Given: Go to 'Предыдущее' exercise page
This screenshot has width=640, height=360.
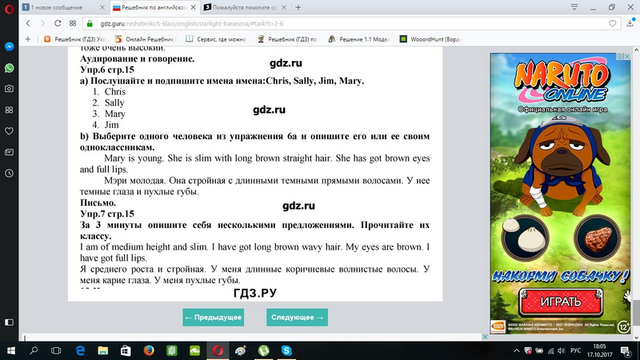Looking at the screenshot, I should pos(213,317).
